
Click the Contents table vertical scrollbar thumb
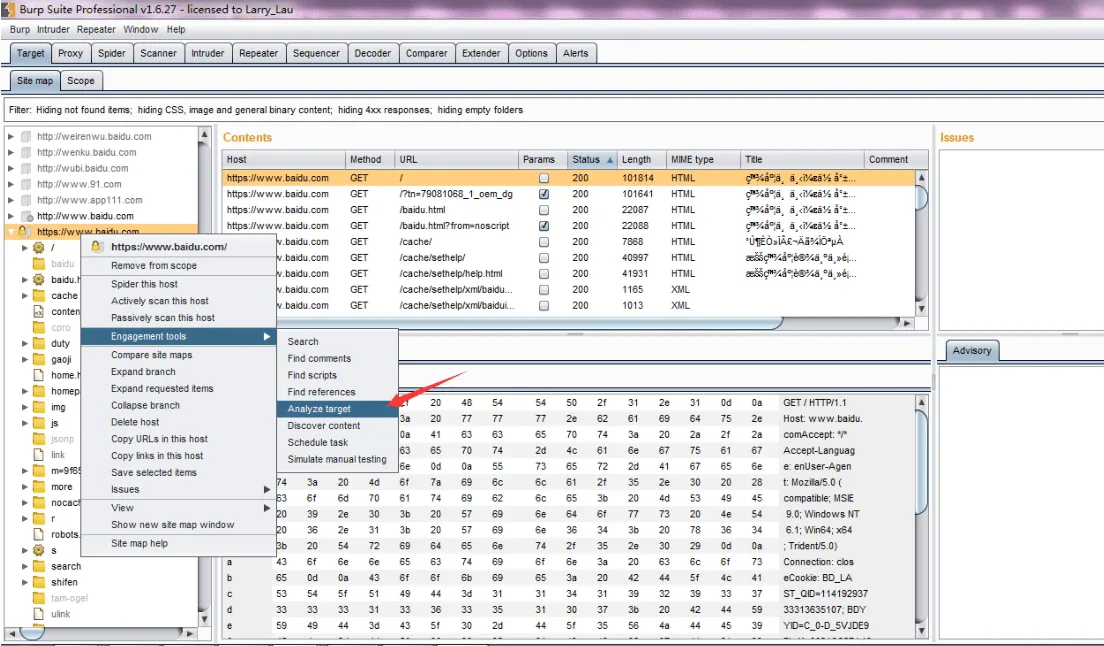pyautogui.click(x=921, y=197)
